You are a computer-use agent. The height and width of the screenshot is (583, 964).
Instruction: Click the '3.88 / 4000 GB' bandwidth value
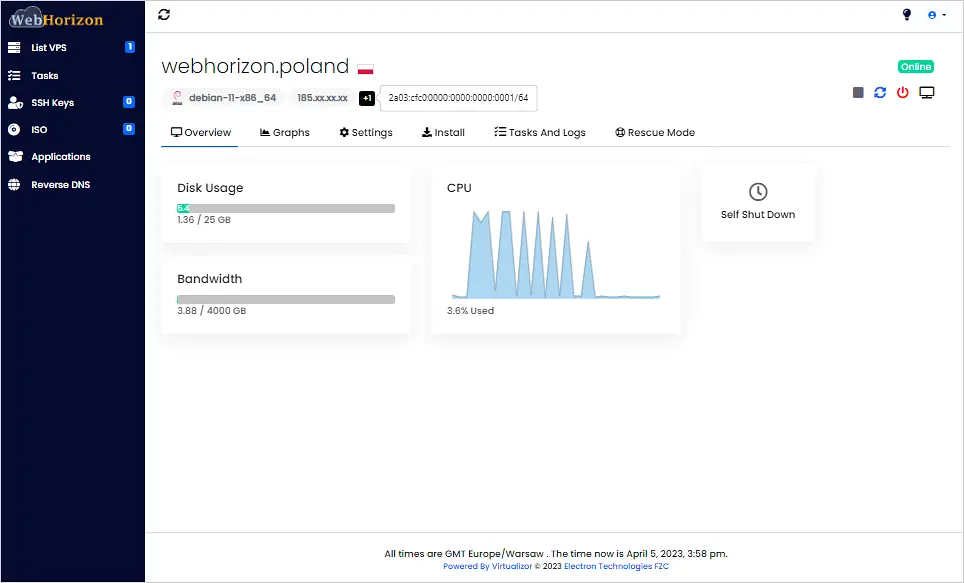[x=211, y=311]
